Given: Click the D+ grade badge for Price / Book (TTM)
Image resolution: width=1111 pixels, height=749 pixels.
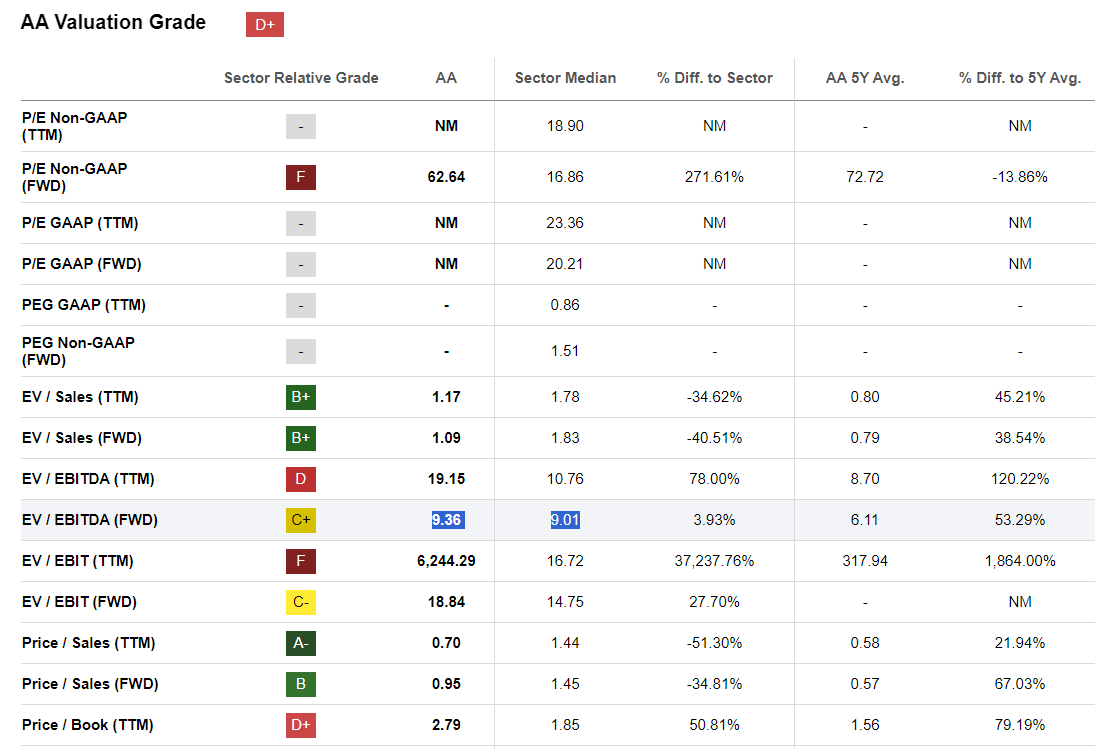Looking at the screenshot, I should click(x=300, y=725).
